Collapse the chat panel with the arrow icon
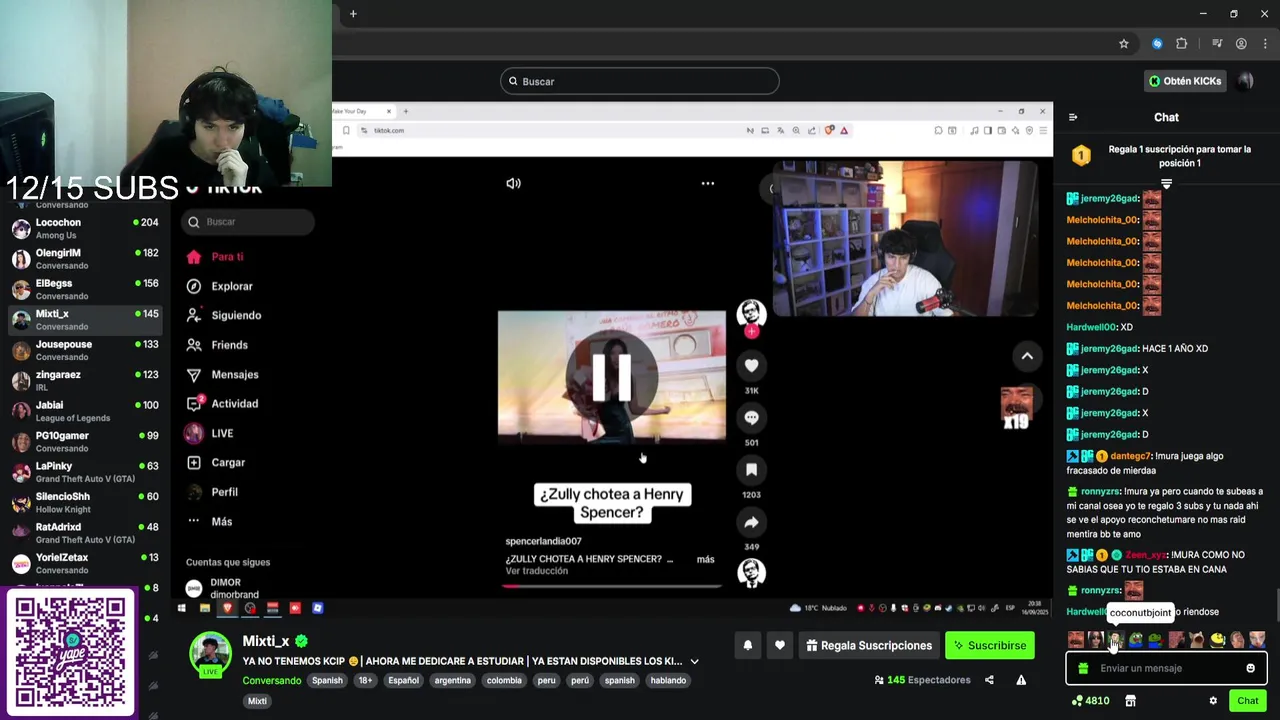 coord(1073,117)
